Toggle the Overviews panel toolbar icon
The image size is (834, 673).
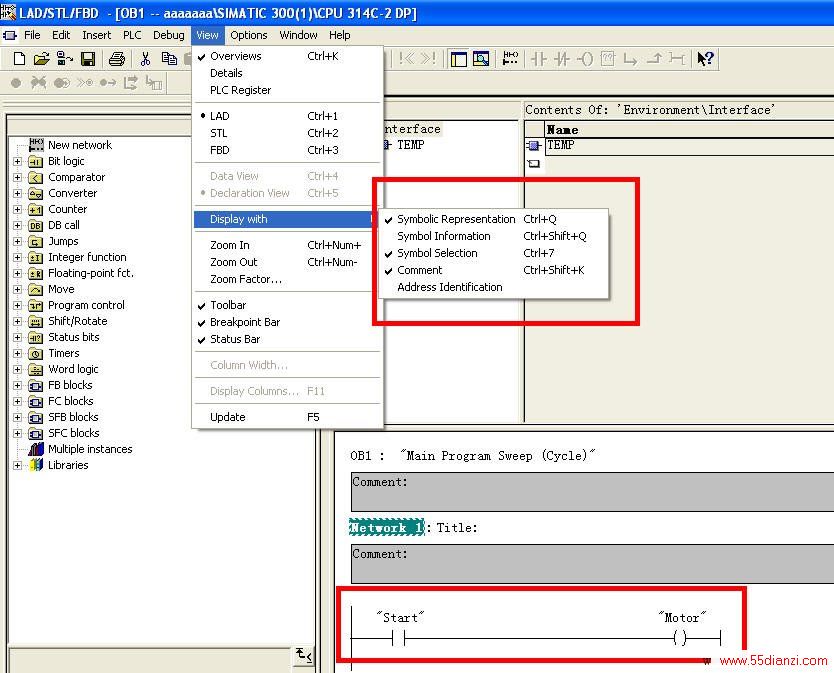tap(458, 59)
